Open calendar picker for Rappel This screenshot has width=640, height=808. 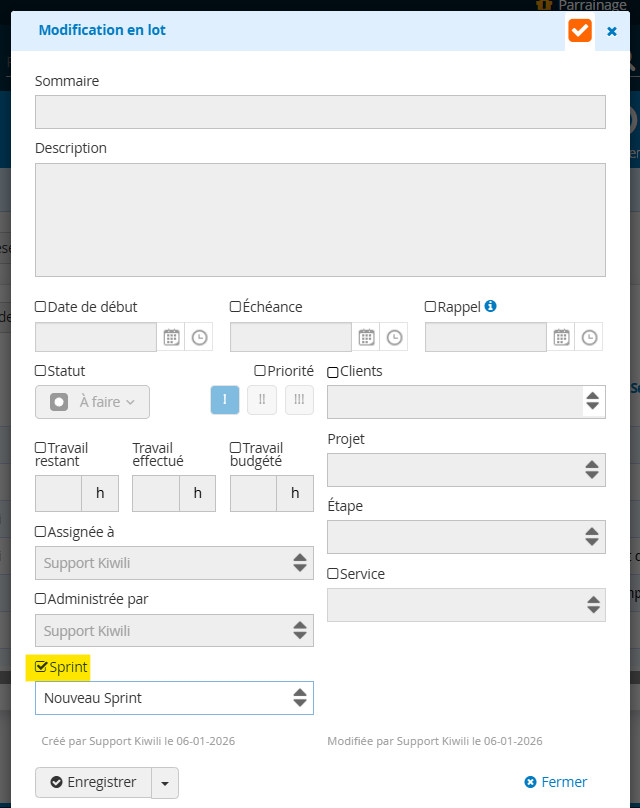(561, 337)
